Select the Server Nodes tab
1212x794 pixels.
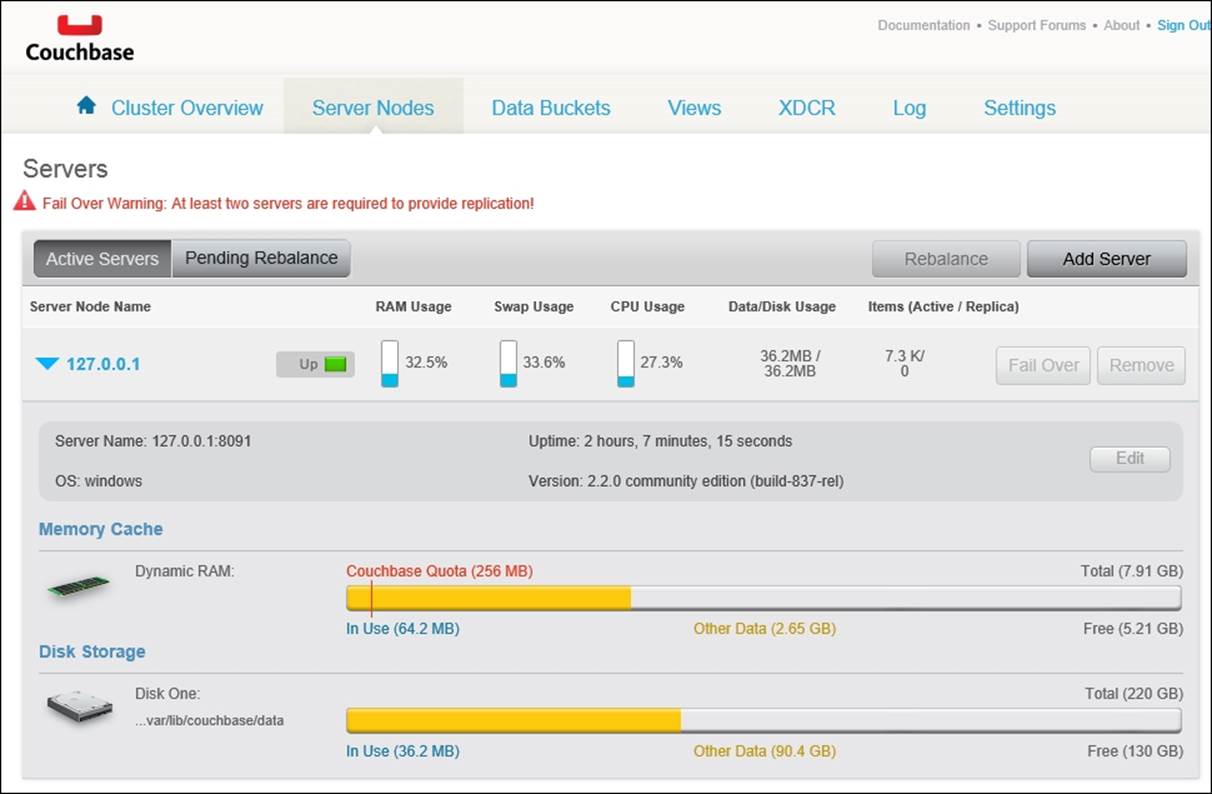point(373,108)
